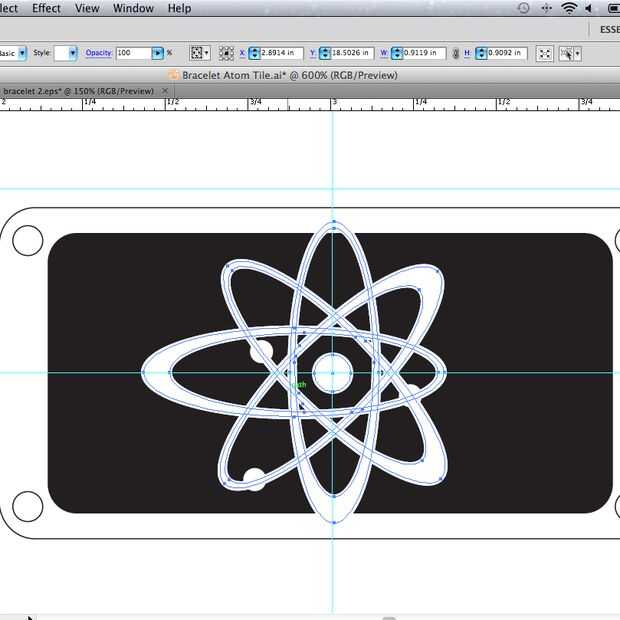Select the reference point locator icon

point(226,53)
